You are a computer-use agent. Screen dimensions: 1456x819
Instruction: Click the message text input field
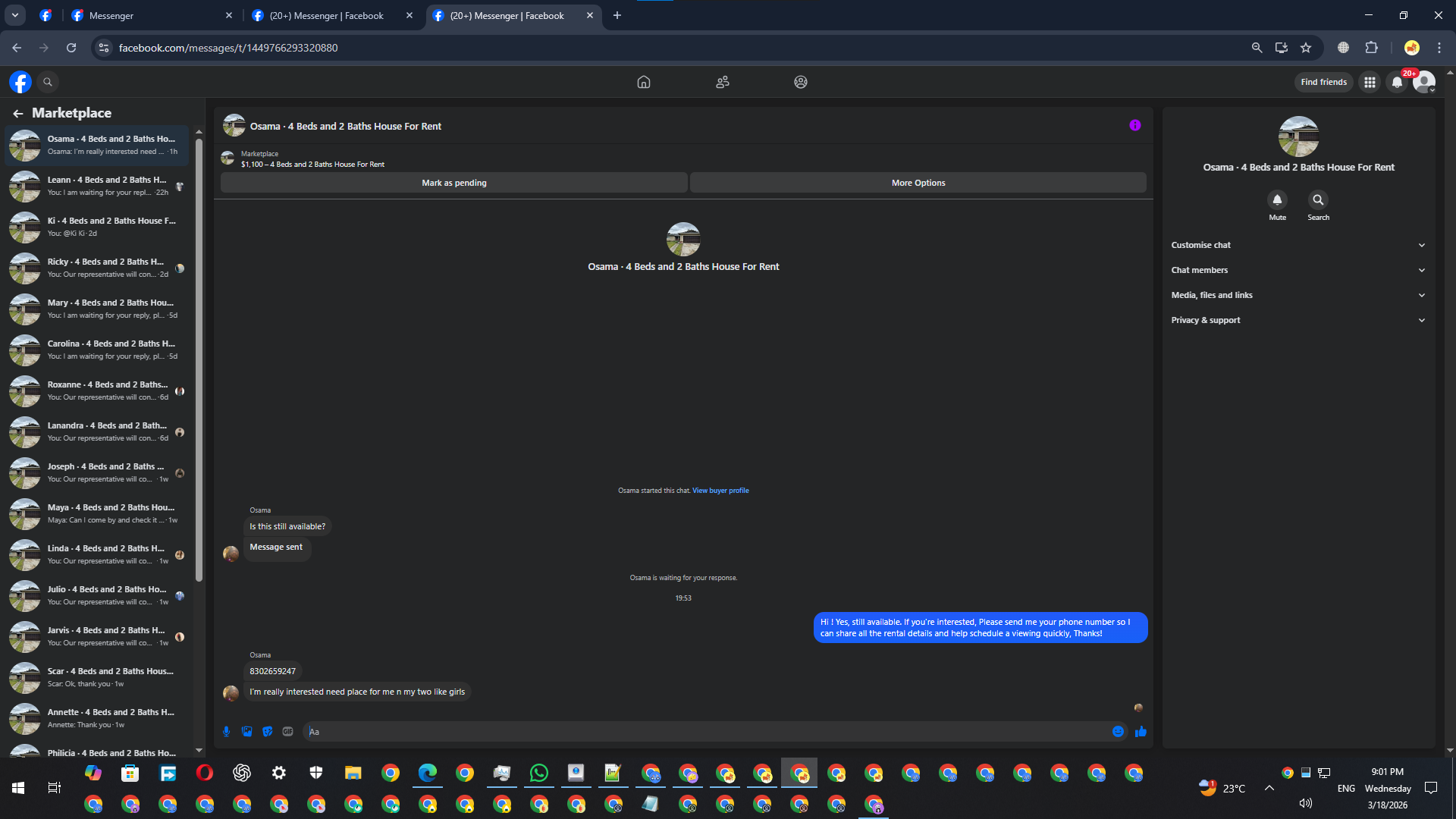click(x=705, y=732)
